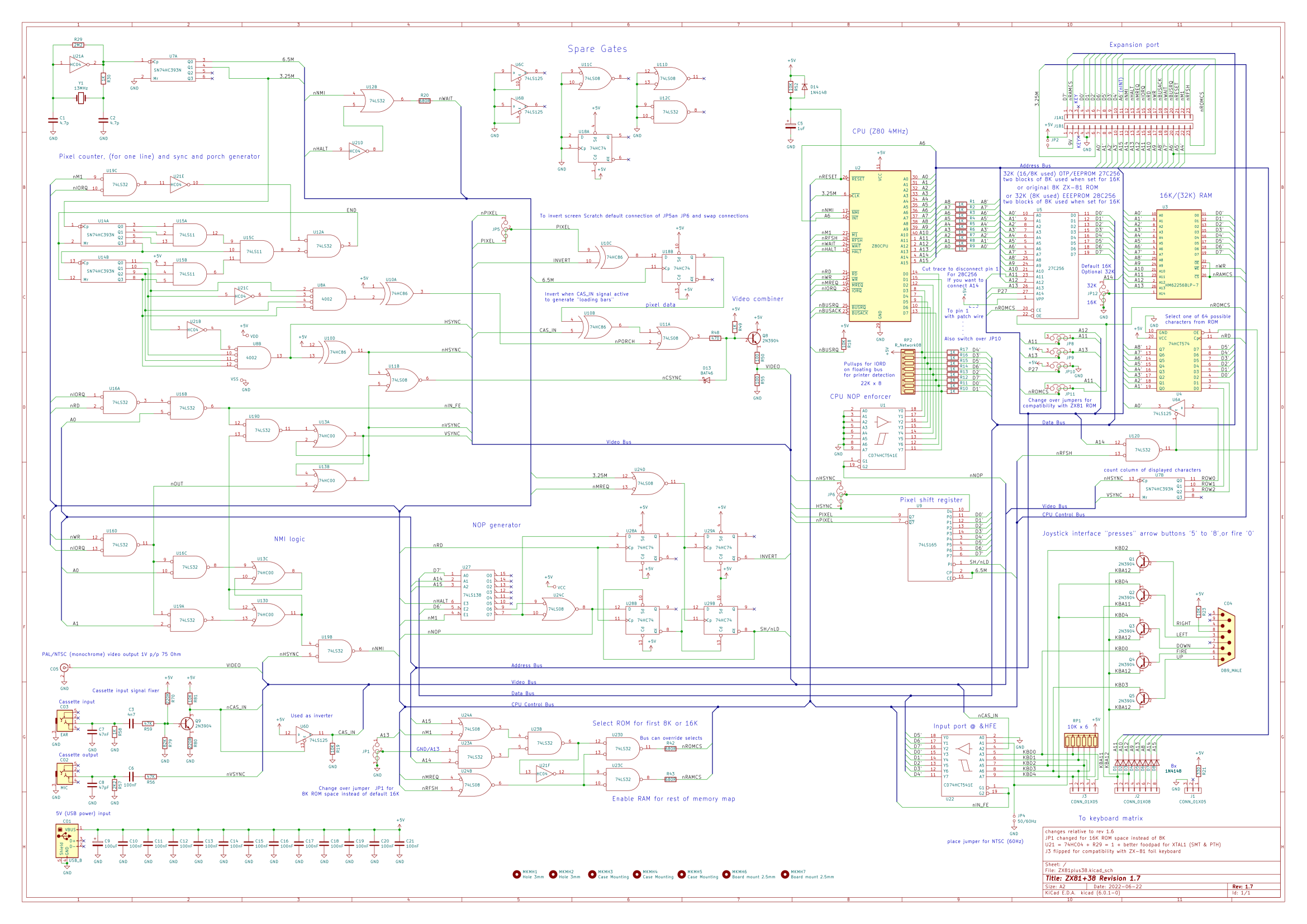Viewport: 1307px width, 924px height.
Task: Click the HM62256BLP-7 RAM chip U3
Action: (1178, 254)
